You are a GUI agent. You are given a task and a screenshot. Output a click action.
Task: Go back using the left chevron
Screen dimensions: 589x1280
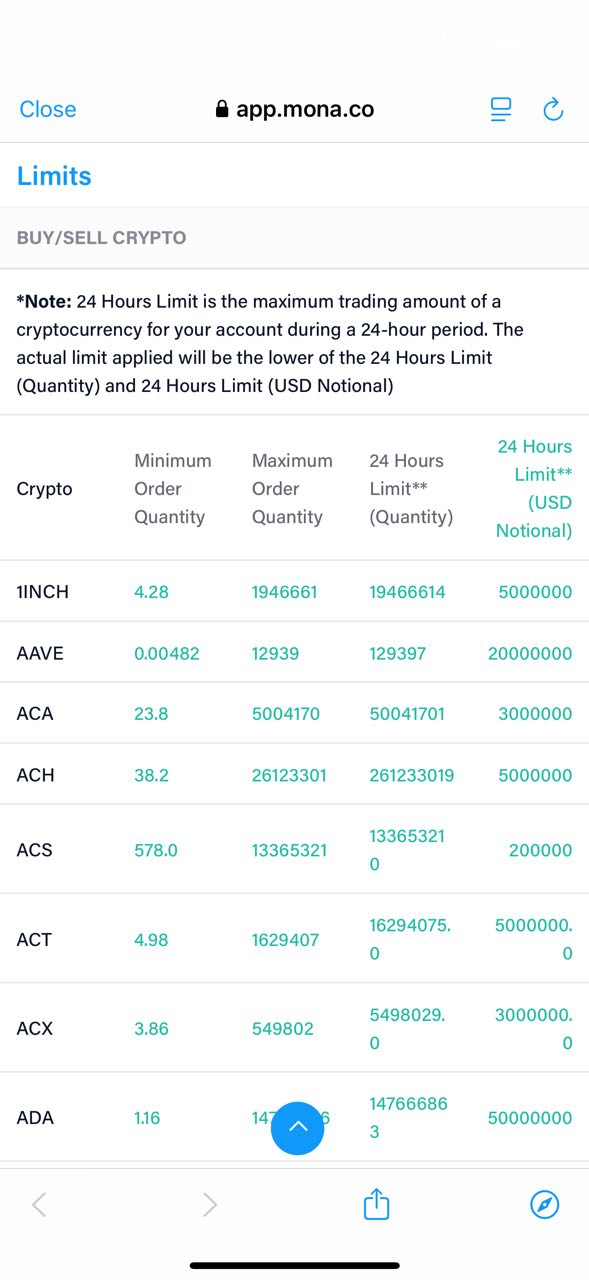point(39,1205)
